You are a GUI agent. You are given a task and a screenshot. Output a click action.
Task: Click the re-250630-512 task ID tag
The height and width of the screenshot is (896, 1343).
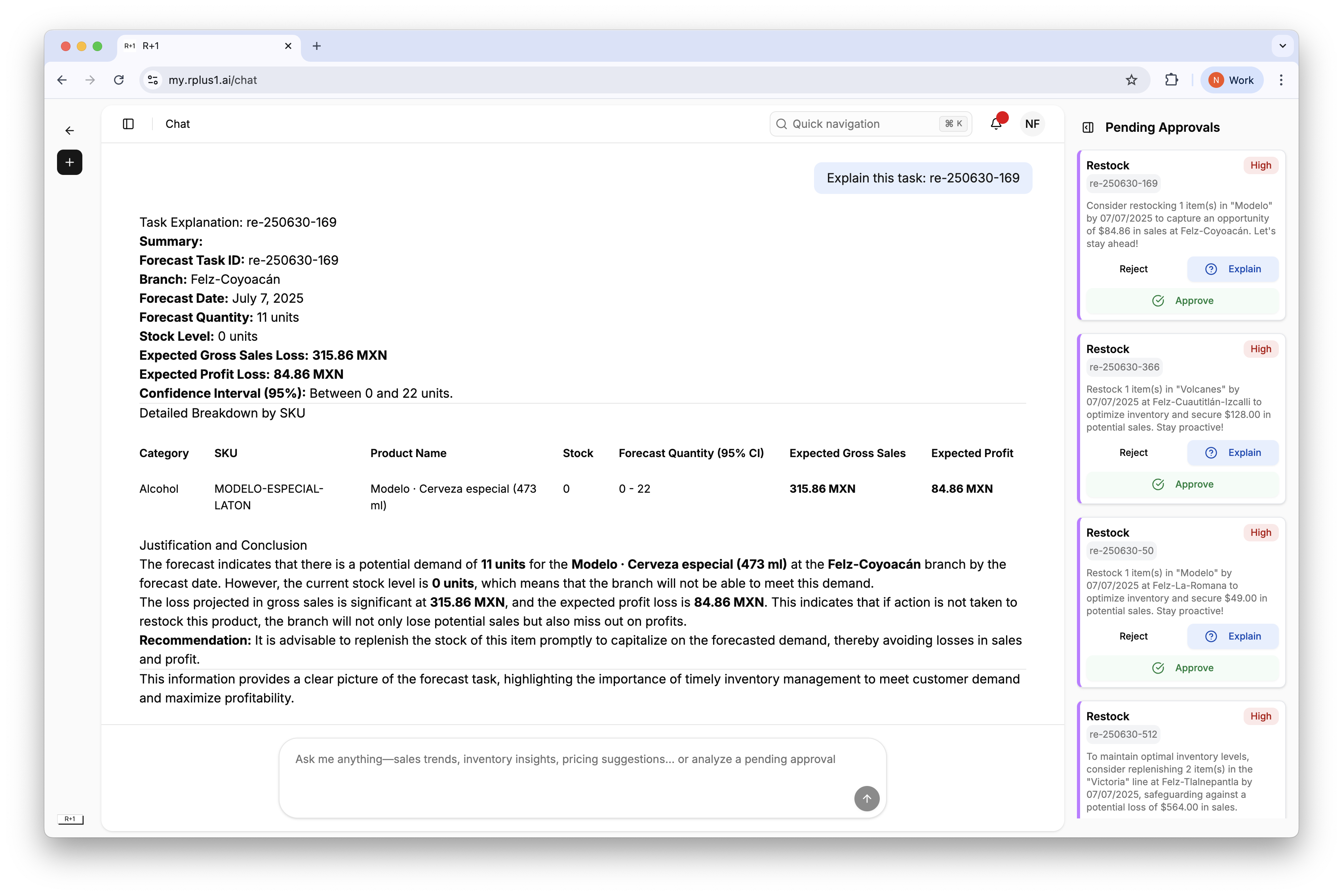pos(1123,734)
